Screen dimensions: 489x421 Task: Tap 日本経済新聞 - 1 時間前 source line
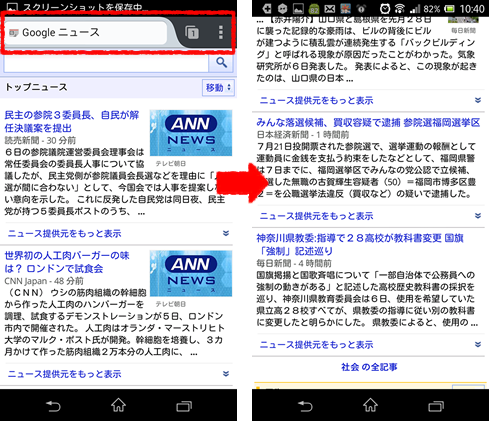303,135
